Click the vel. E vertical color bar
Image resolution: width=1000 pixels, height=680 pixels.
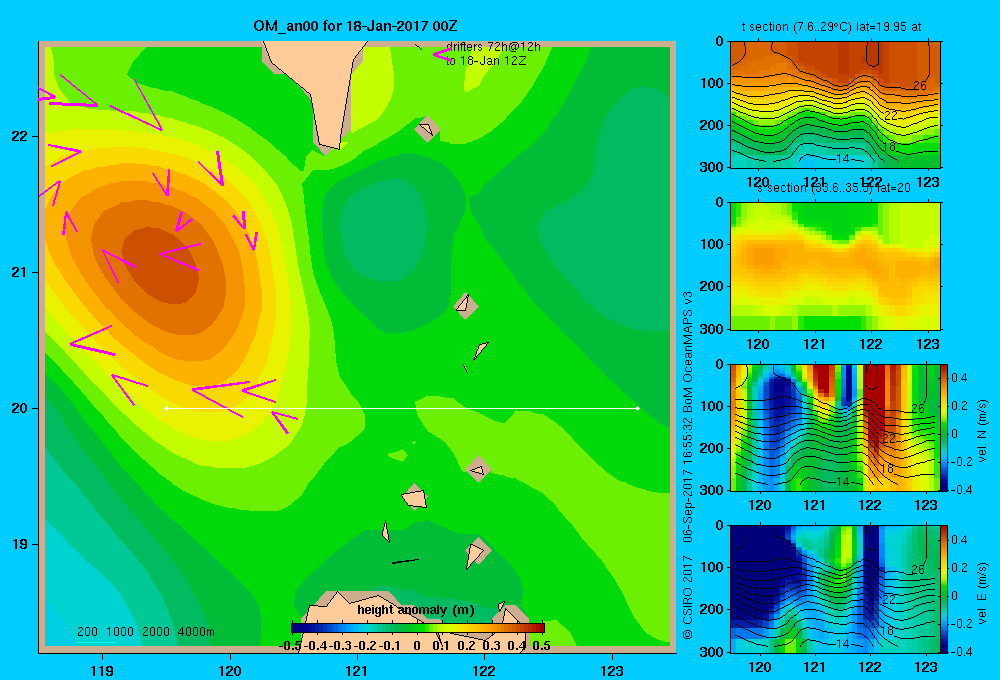(945, 588)
